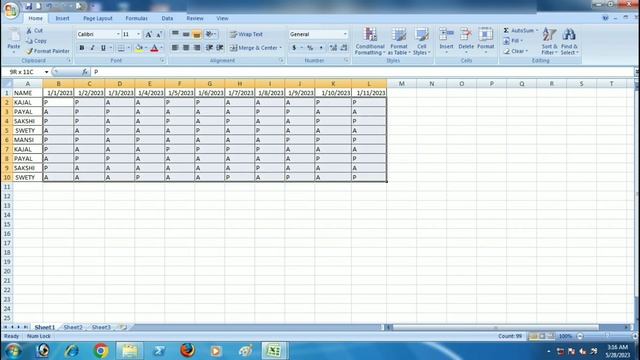This screenshot has width=640, height=360.
Task: Set Middle Align for cells
Action: point(186,34)
